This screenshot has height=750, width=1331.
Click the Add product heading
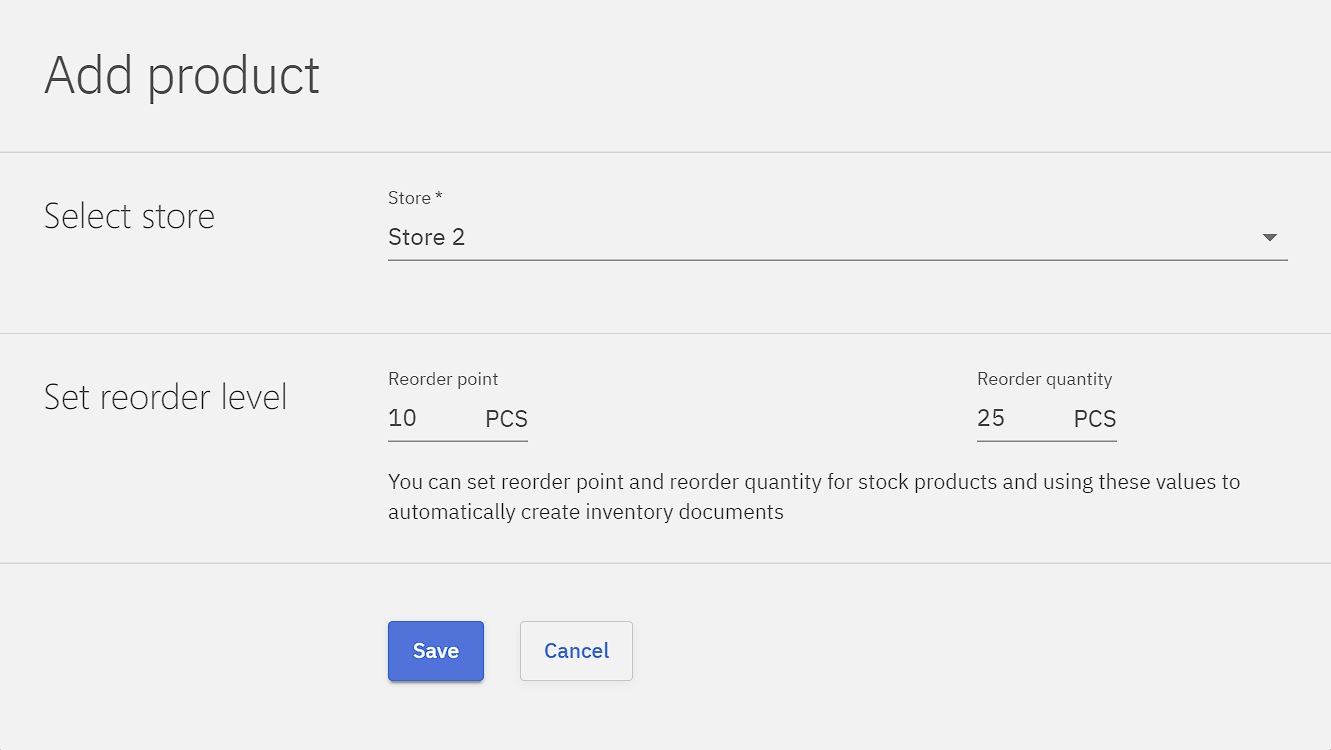click(x=182, y=76)
